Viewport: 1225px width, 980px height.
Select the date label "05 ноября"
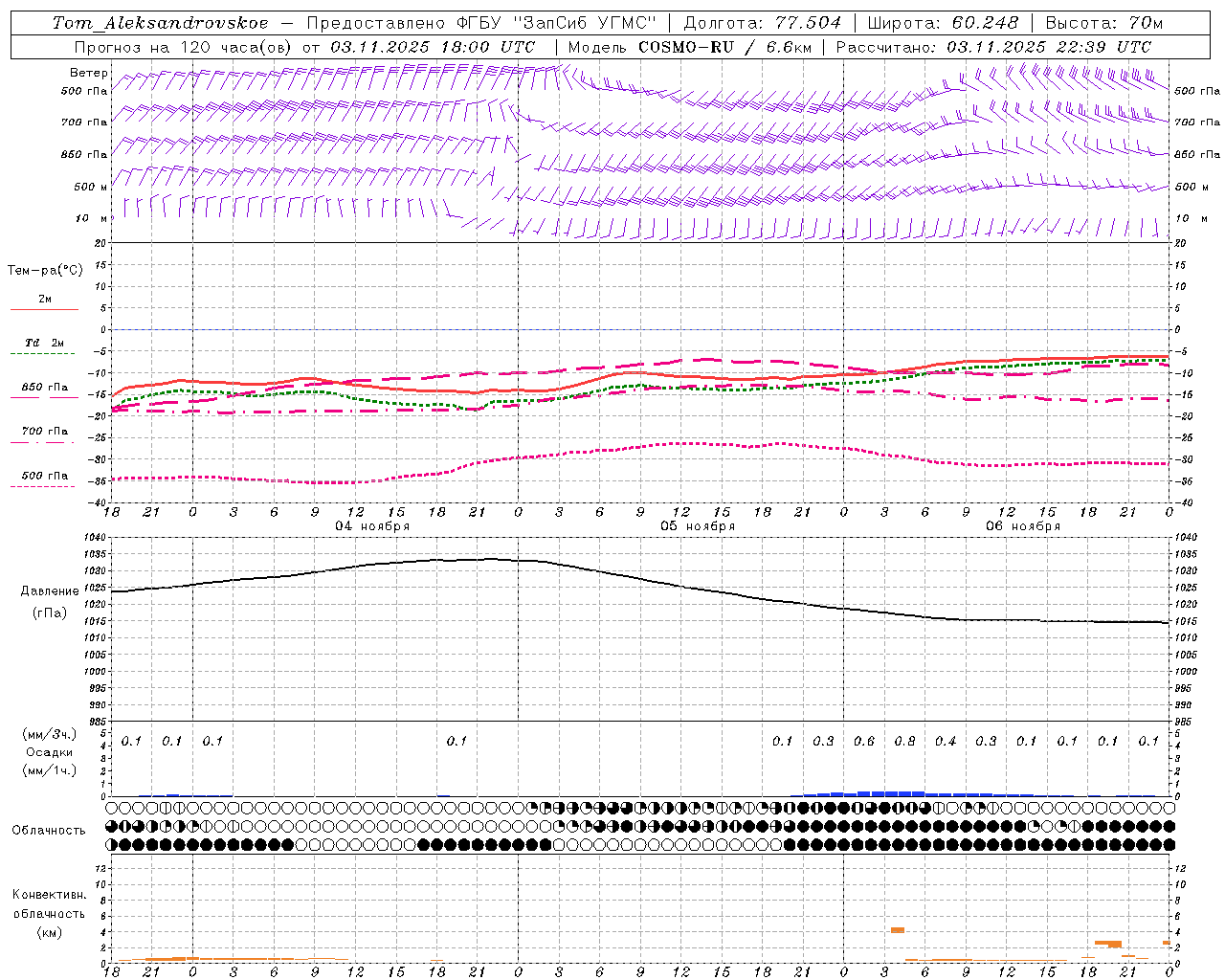(698, 526)
